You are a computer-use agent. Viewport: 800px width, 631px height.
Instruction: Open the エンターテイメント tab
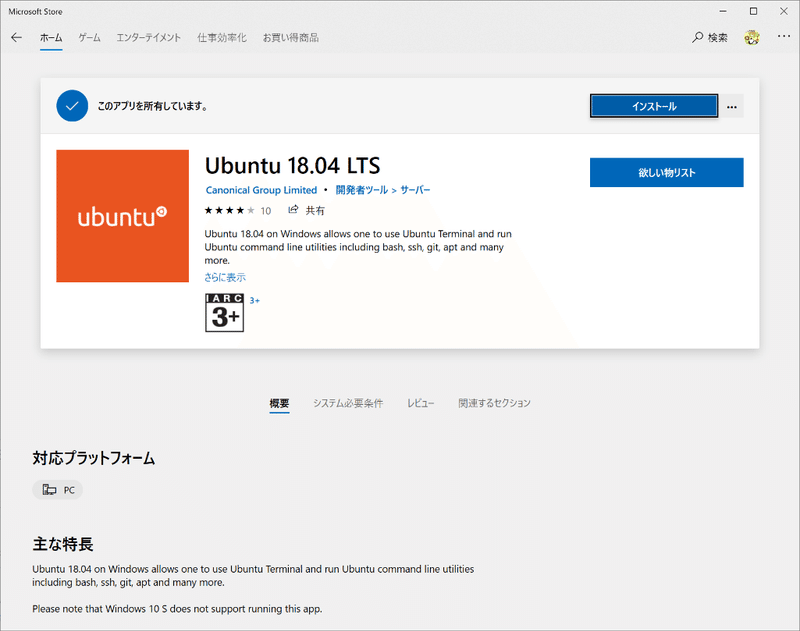[148, 38]
